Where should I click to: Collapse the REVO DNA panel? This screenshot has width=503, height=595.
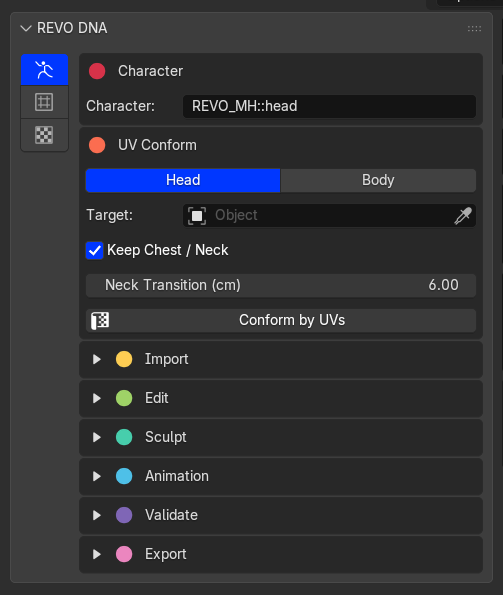point(26,28)
